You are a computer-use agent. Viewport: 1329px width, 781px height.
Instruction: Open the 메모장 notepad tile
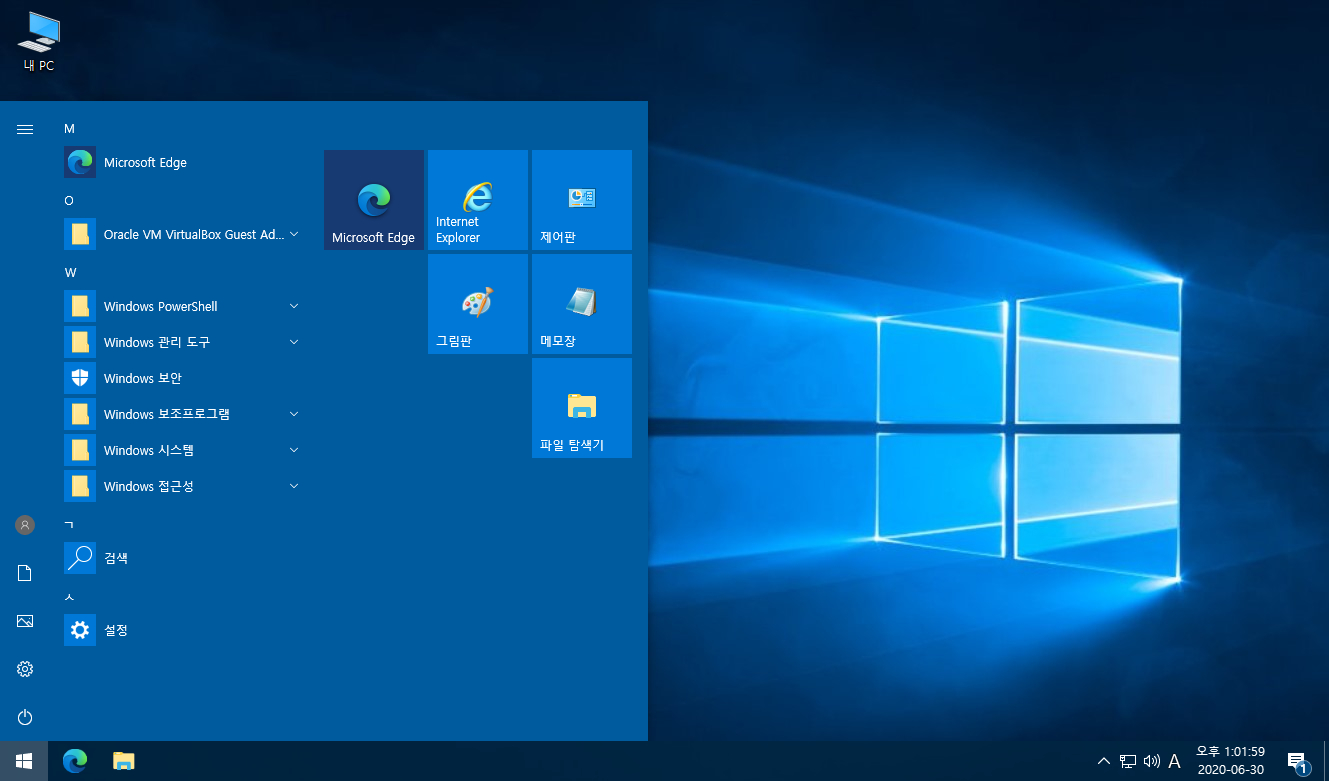[582, 304]
